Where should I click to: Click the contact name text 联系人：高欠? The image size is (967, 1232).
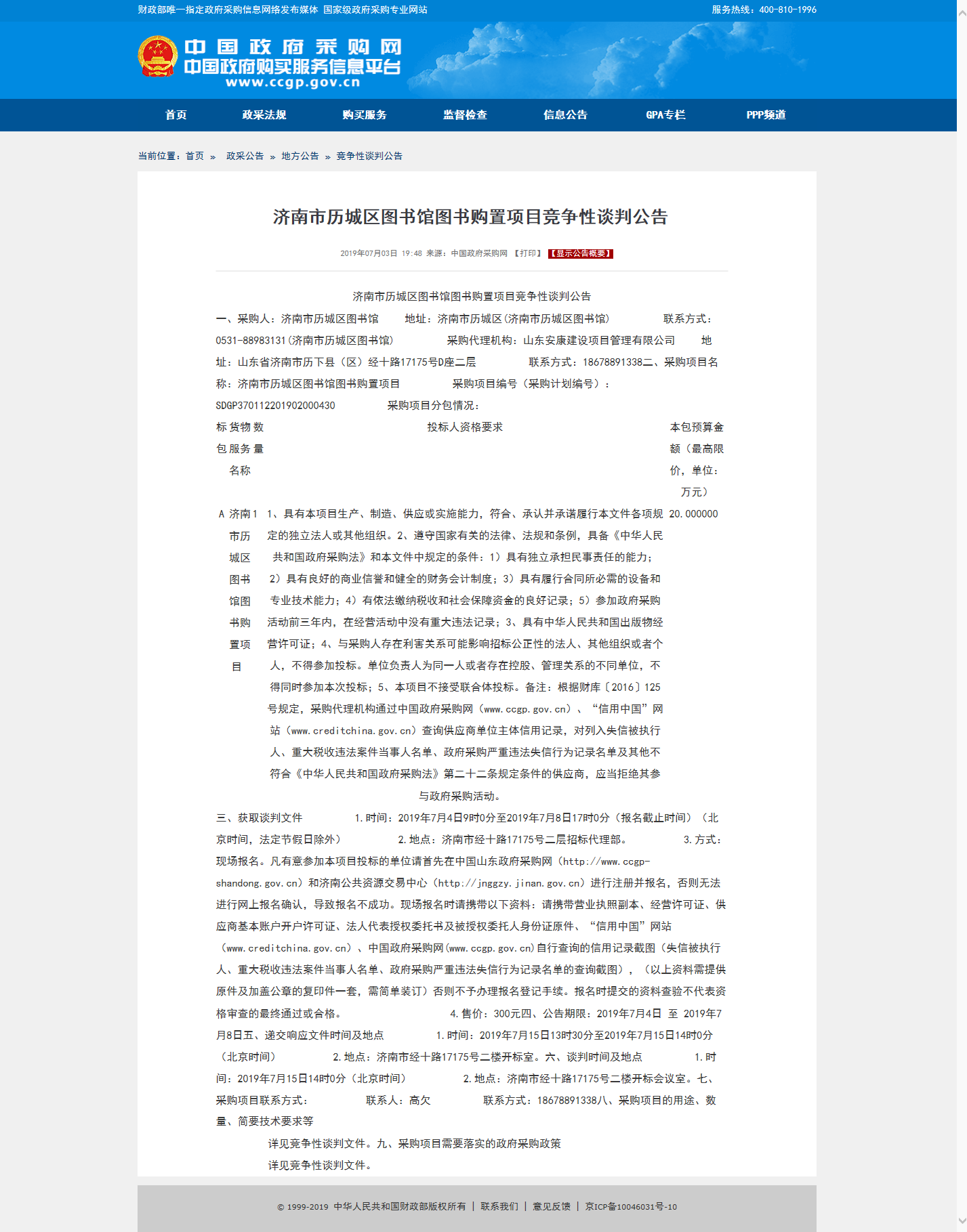[398, 1100]
